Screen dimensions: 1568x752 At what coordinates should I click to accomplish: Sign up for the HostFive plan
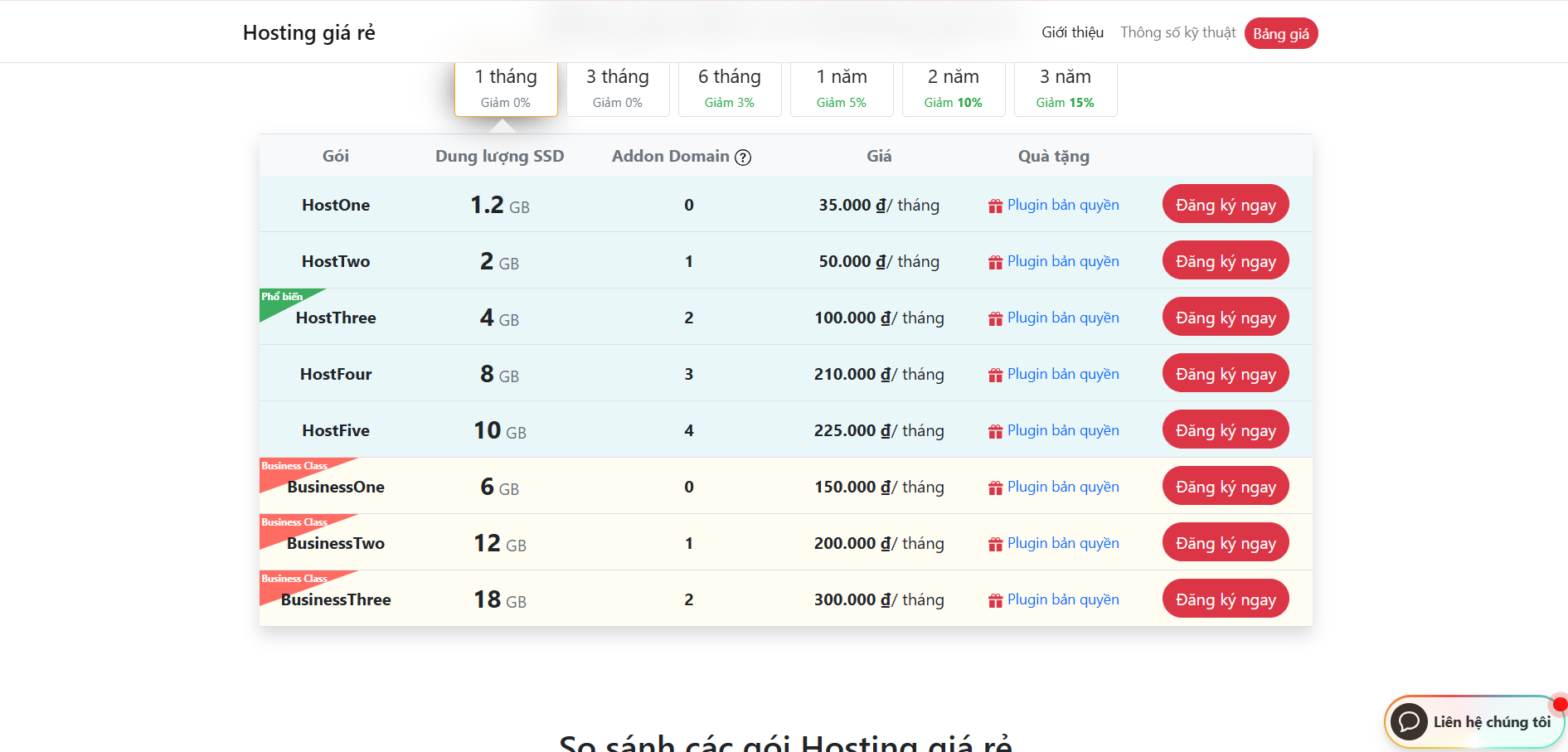coord(1225,430)
